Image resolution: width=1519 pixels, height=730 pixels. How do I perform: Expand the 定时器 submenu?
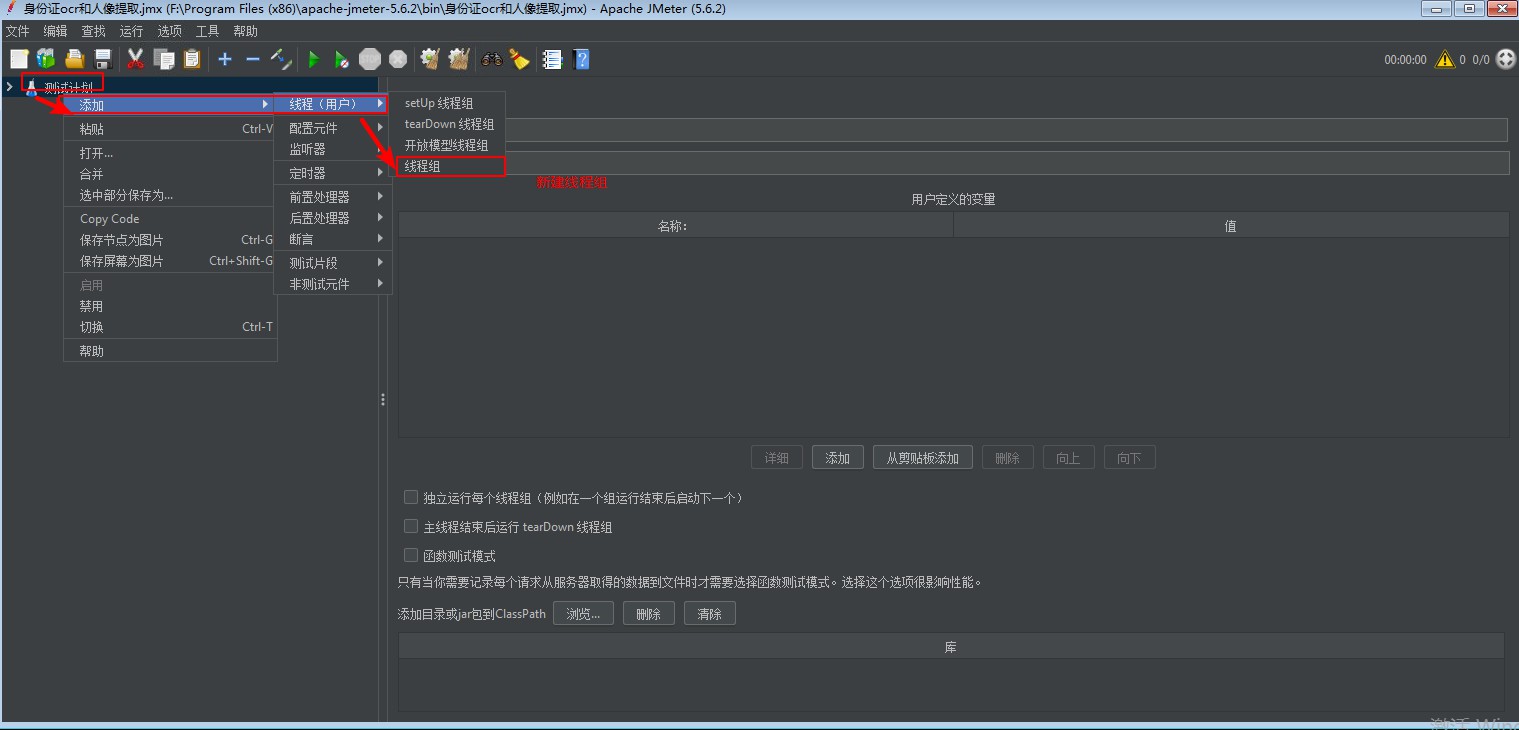[x=332, y=173]
